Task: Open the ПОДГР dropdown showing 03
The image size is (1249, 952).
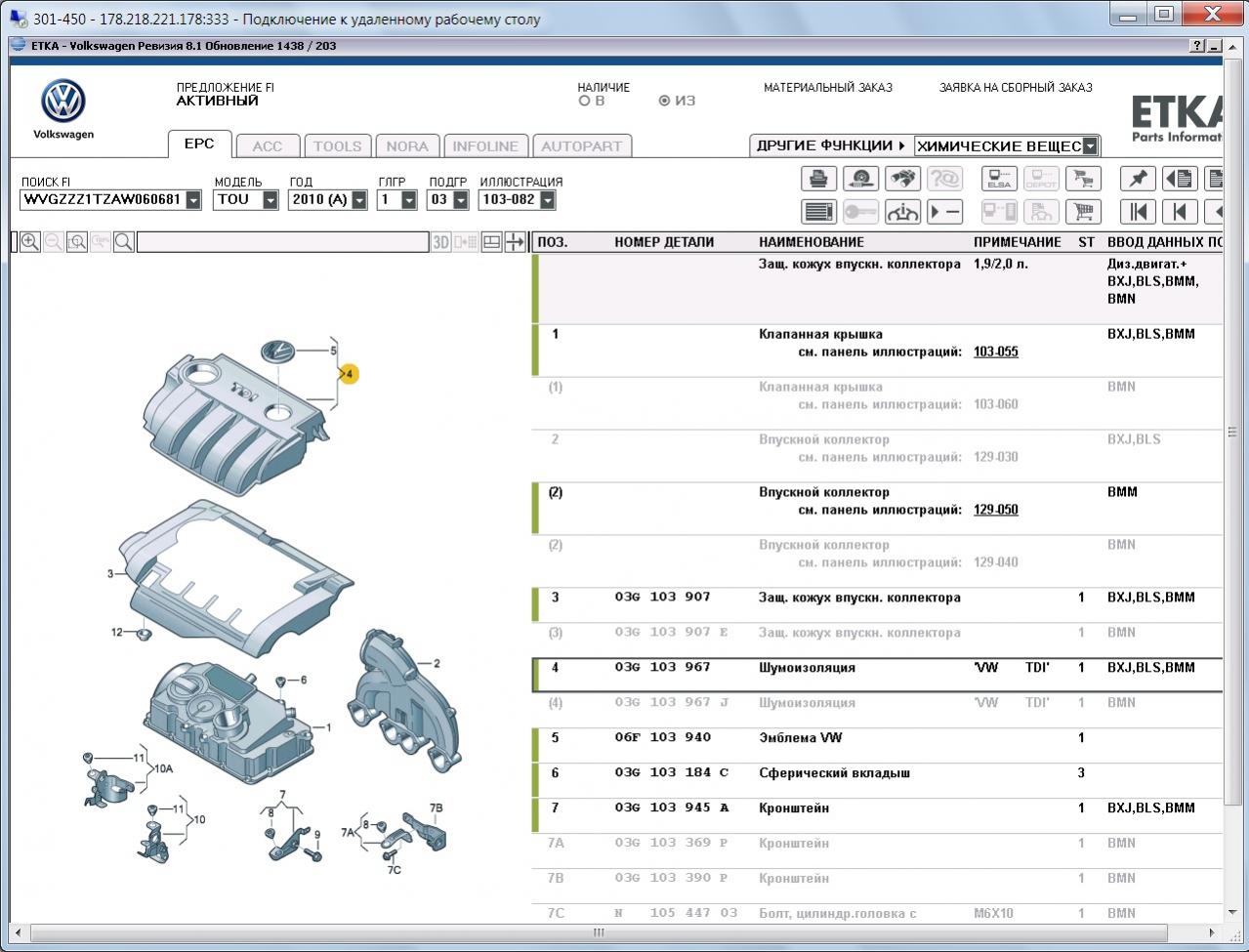Action: 461,200
